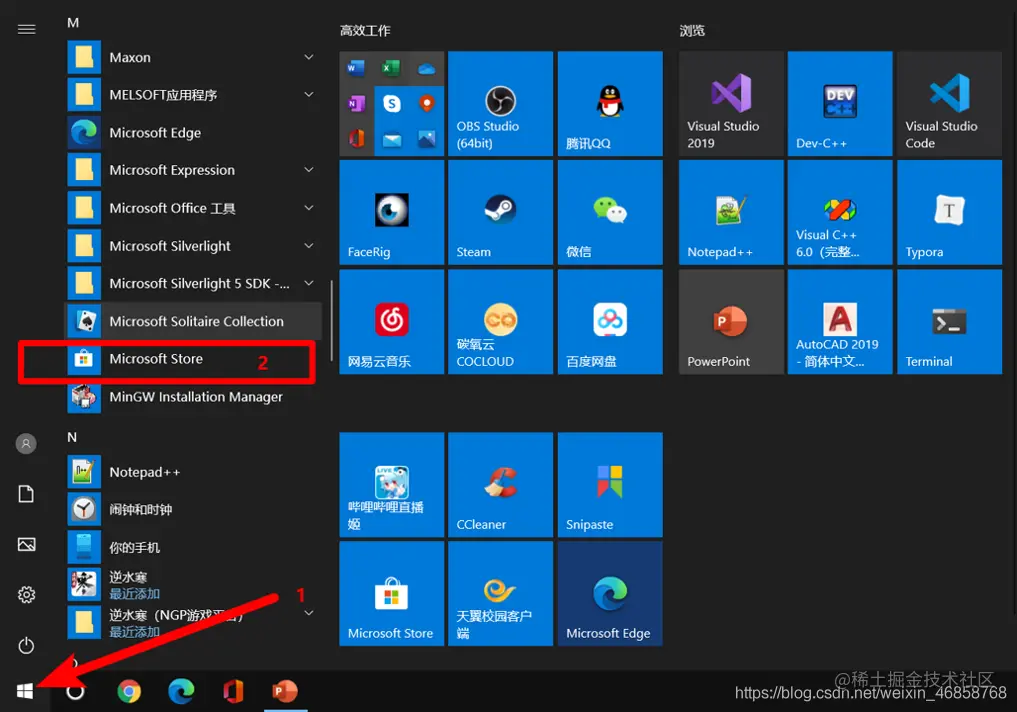Open Settings from the gear icon

pyautogui.click(x=27, y=595)
